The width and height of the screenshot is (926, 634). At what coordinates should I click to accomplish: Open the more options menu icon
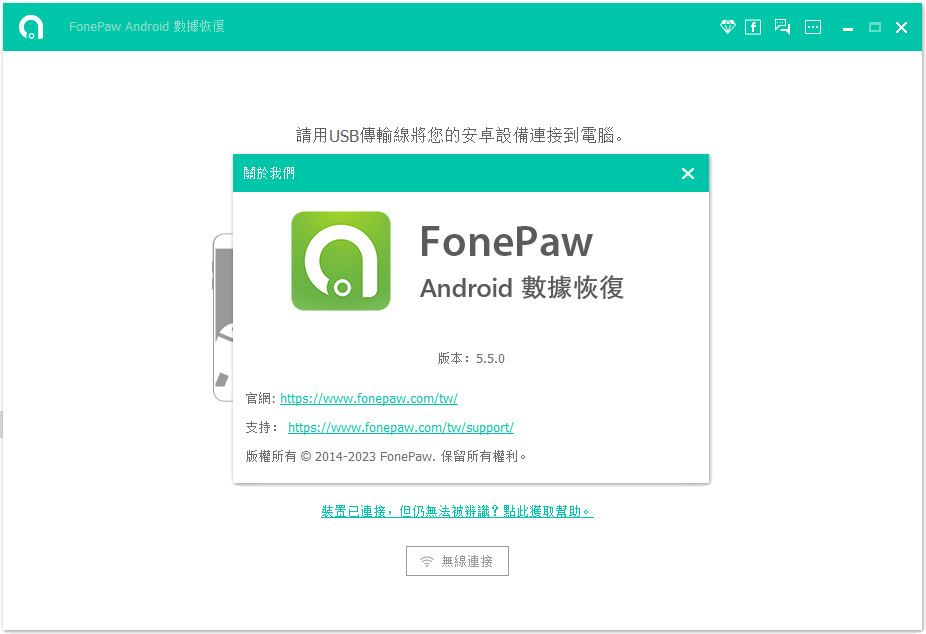click(813, 27)
